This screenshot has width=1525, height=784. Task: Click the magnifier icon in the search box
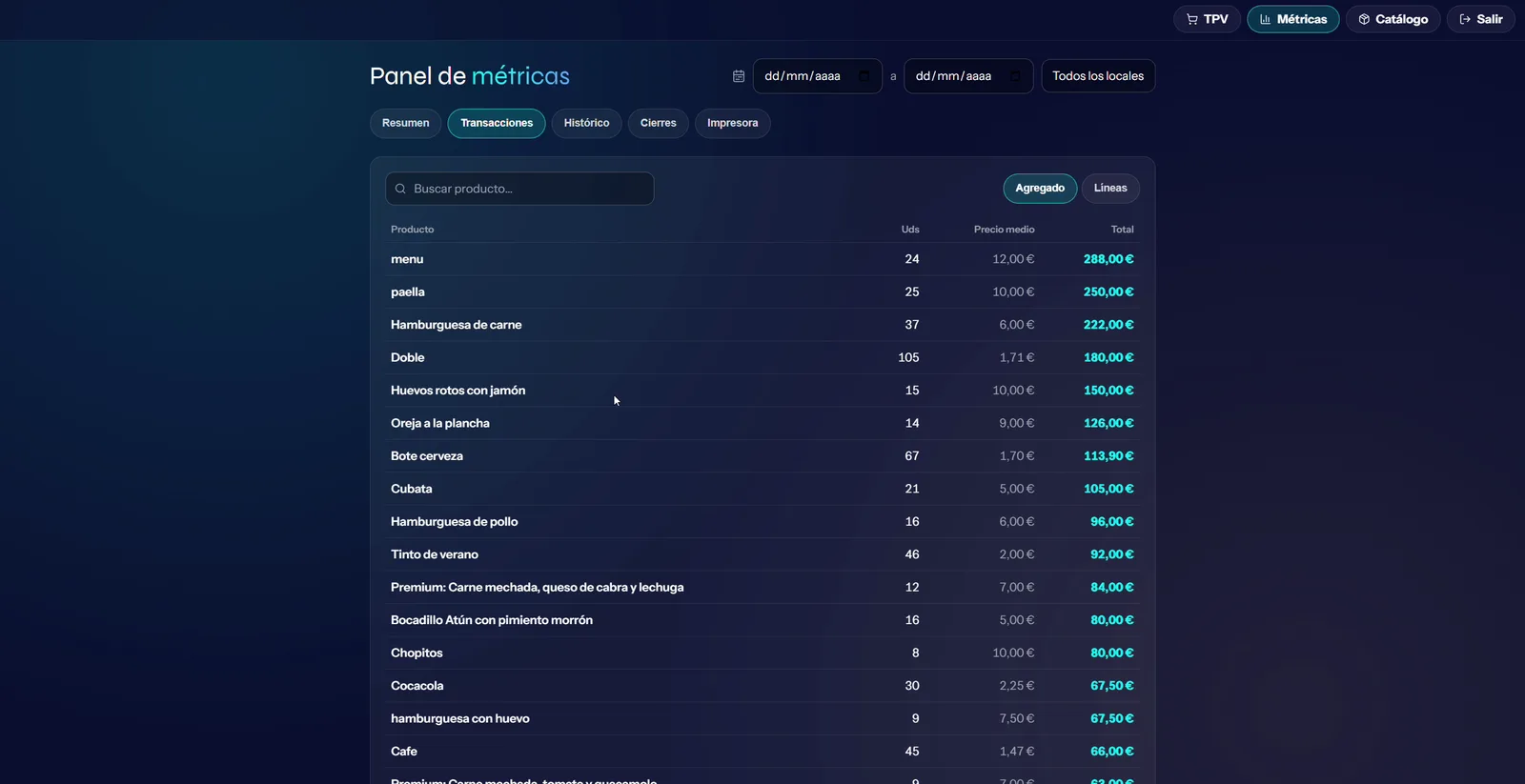[400, 189]
